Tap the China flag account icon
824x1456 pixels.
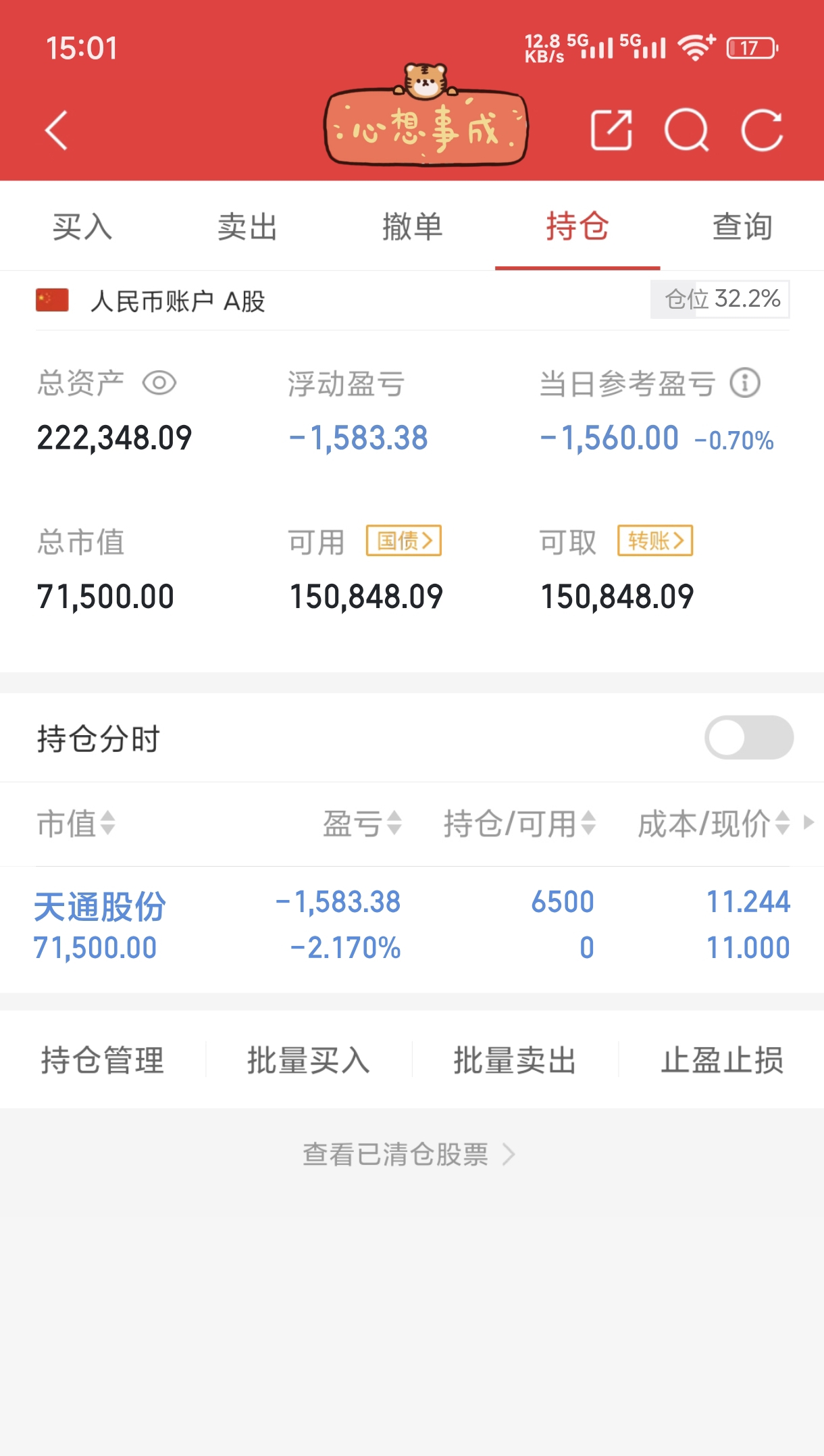pos(52,300)
